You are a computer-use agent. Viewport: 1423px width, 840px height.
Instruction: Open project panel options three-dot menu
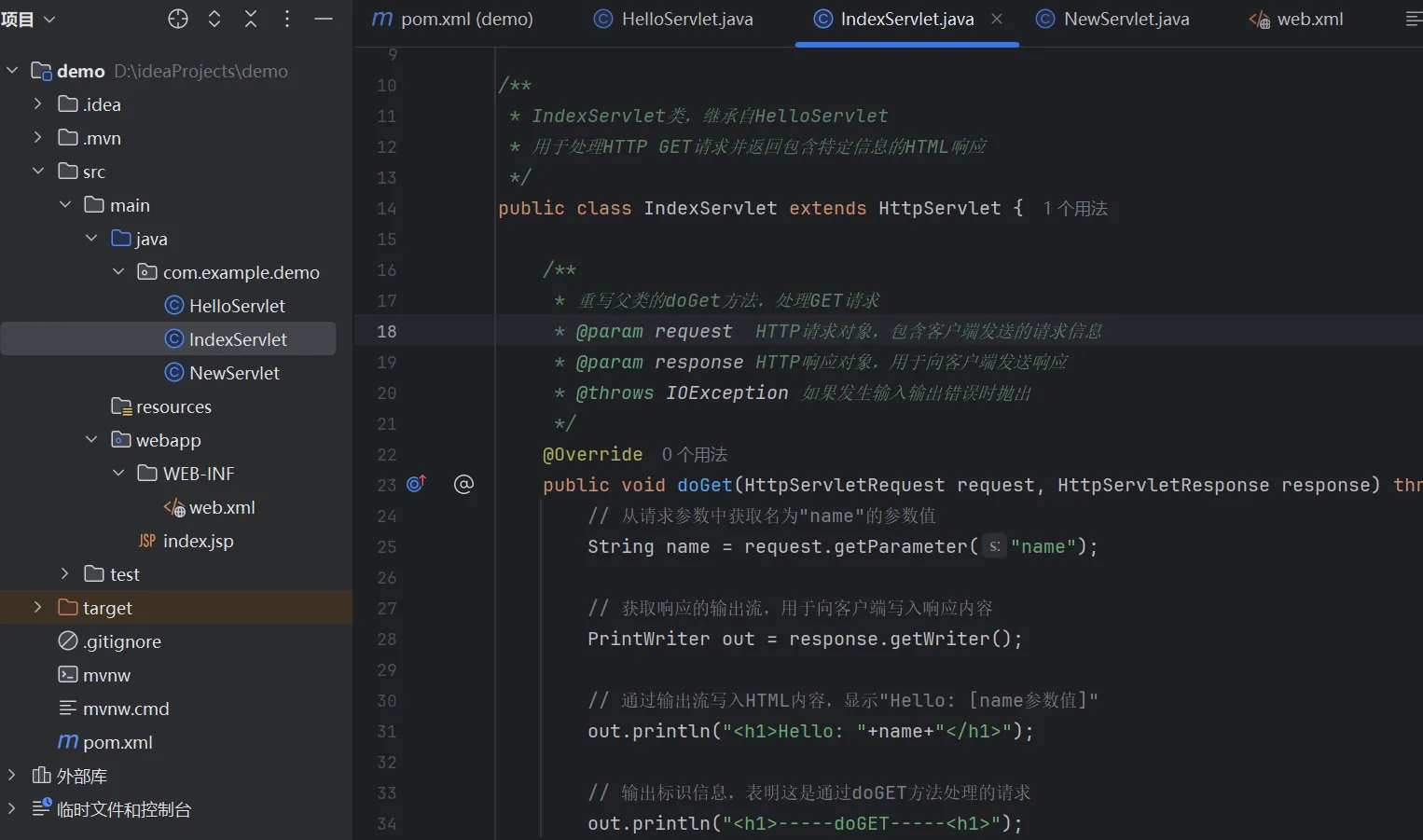pyautogui.click(x=287, y=19)
